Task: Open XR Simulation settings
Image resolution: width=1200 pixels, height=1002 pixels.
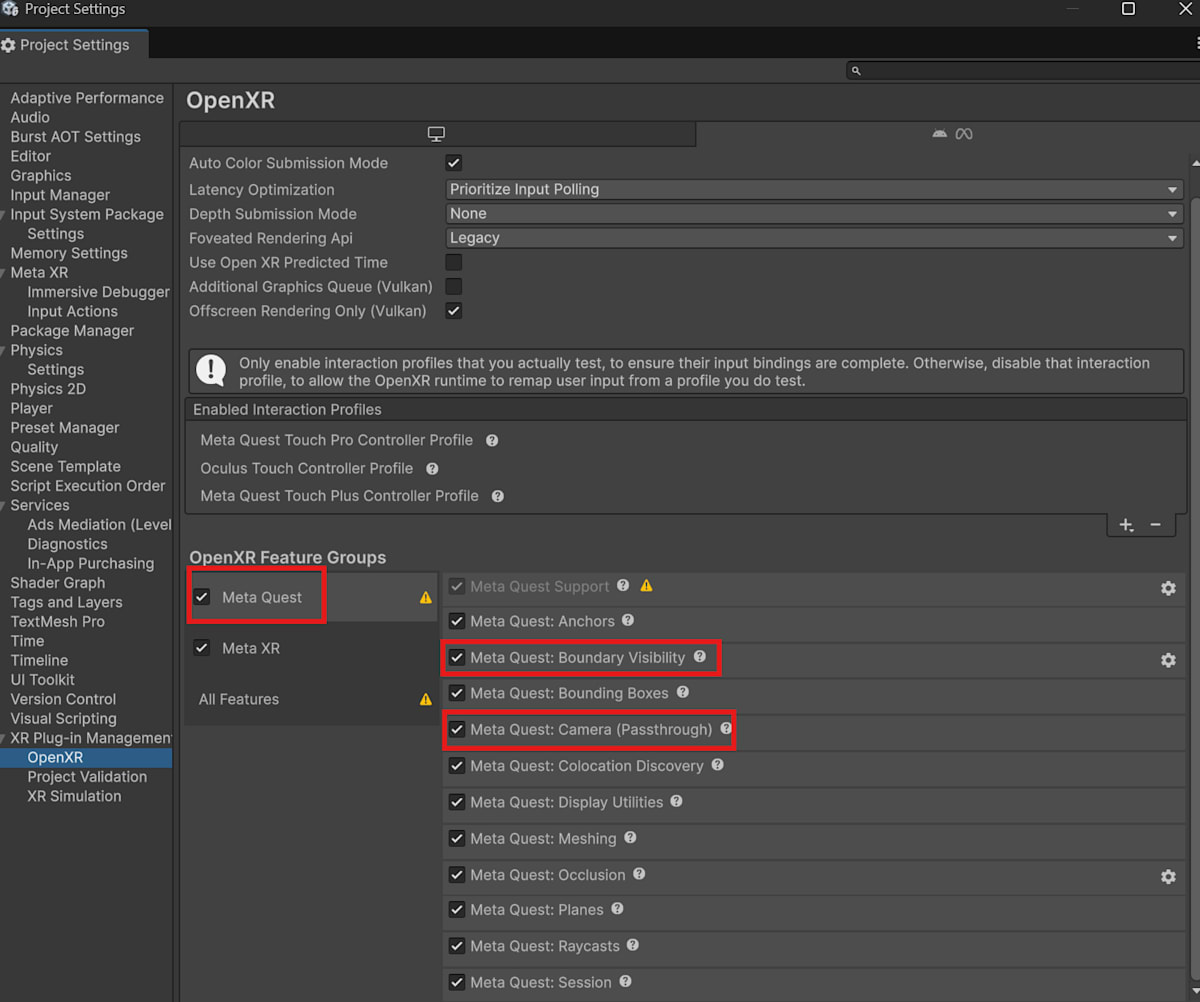Action: click(x=74, y=796)
